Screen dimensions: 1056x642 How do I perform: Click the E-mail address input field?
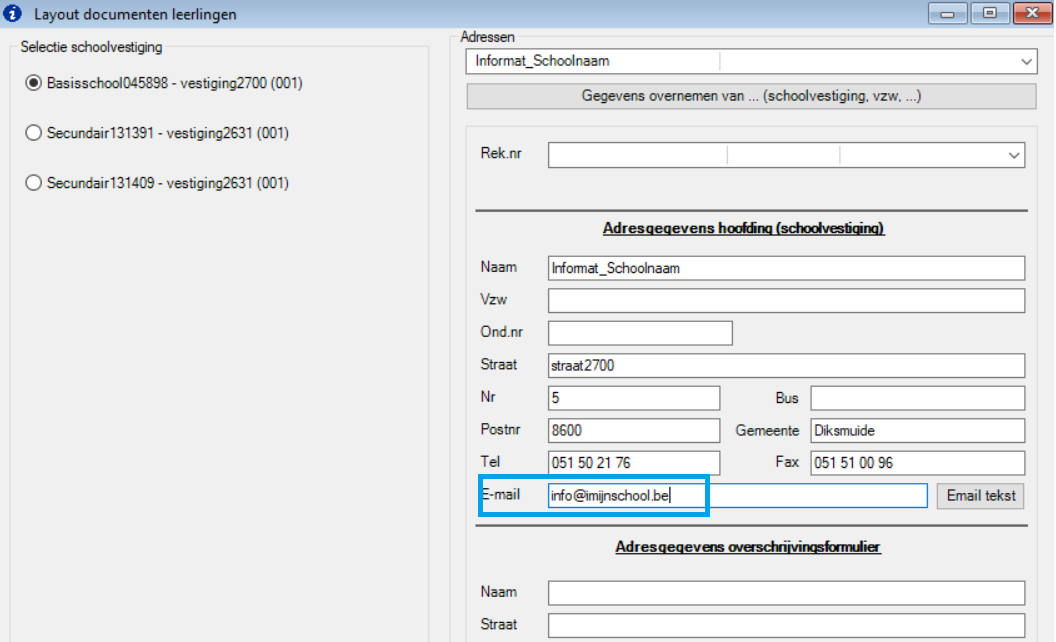pyautogui.click(x=737, y=496)
